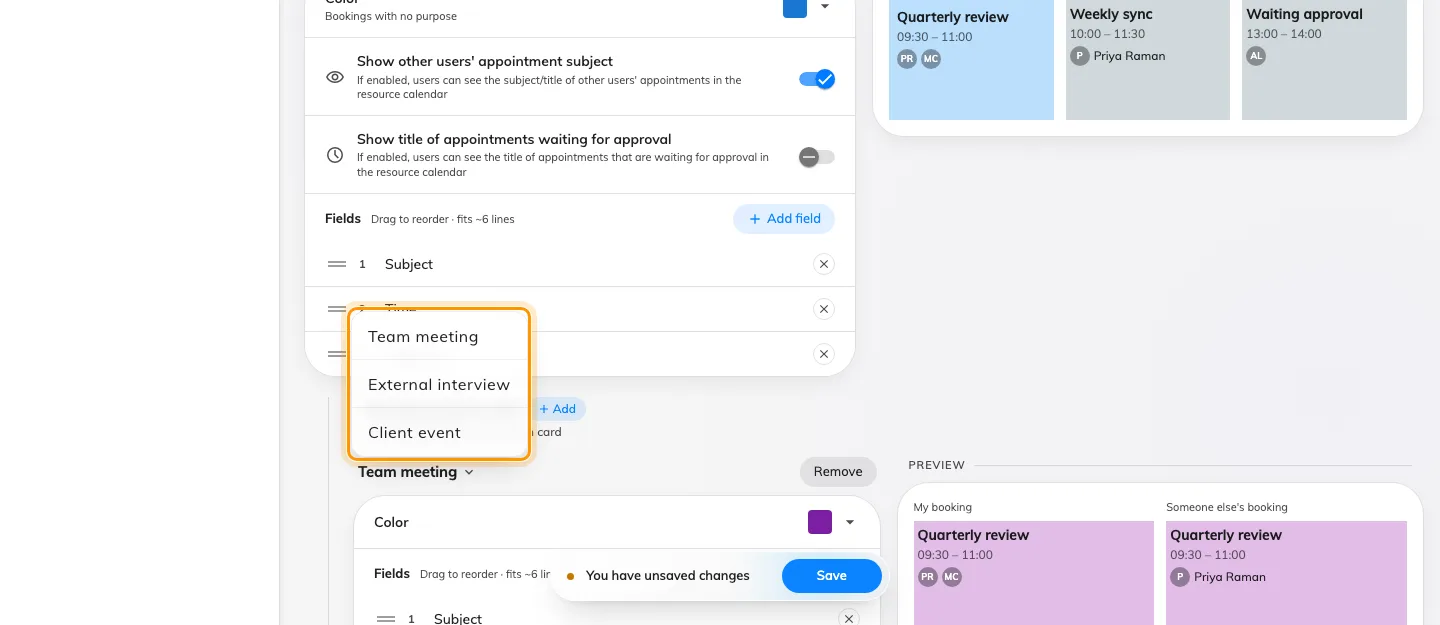Click the Save button
The height and width of the screenshot is (625, 1440).
coord(832,576)
